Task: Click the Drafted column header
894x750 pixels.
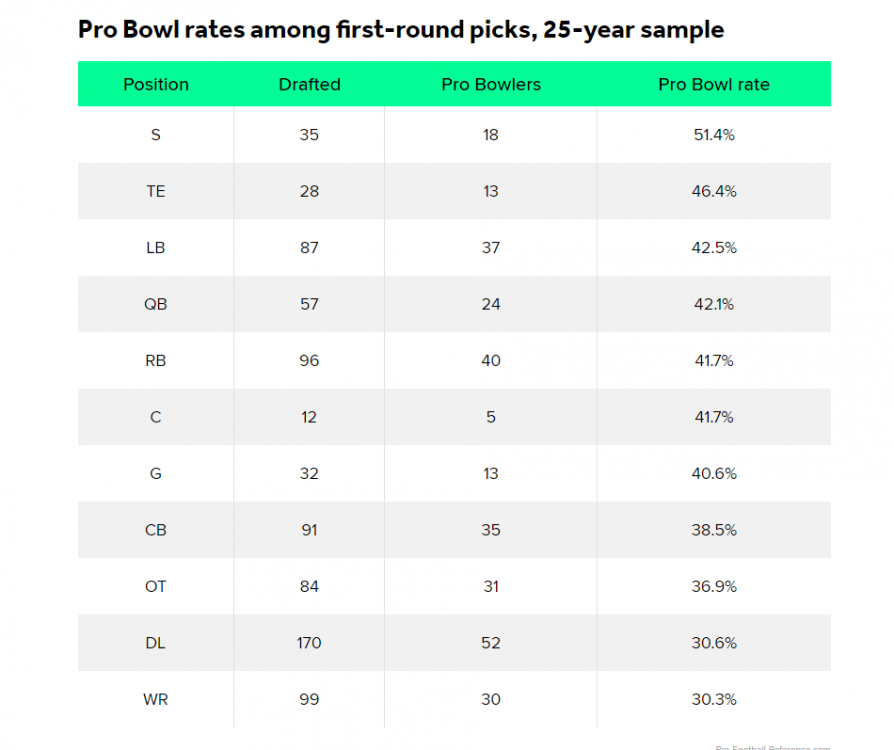Action: coord(309,84)
